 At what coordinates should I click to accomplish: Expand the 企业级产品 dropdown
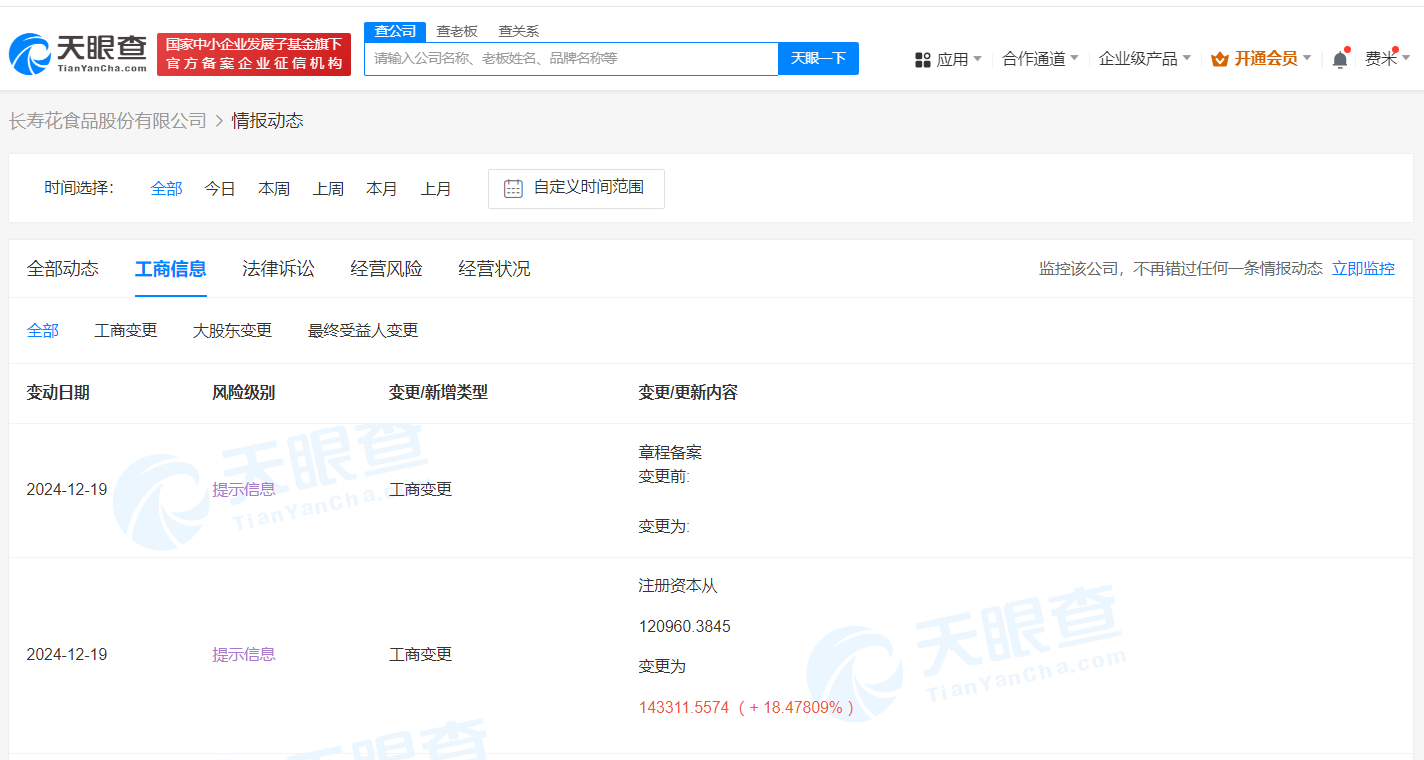pyautogui.click(x=1144, y=59)
